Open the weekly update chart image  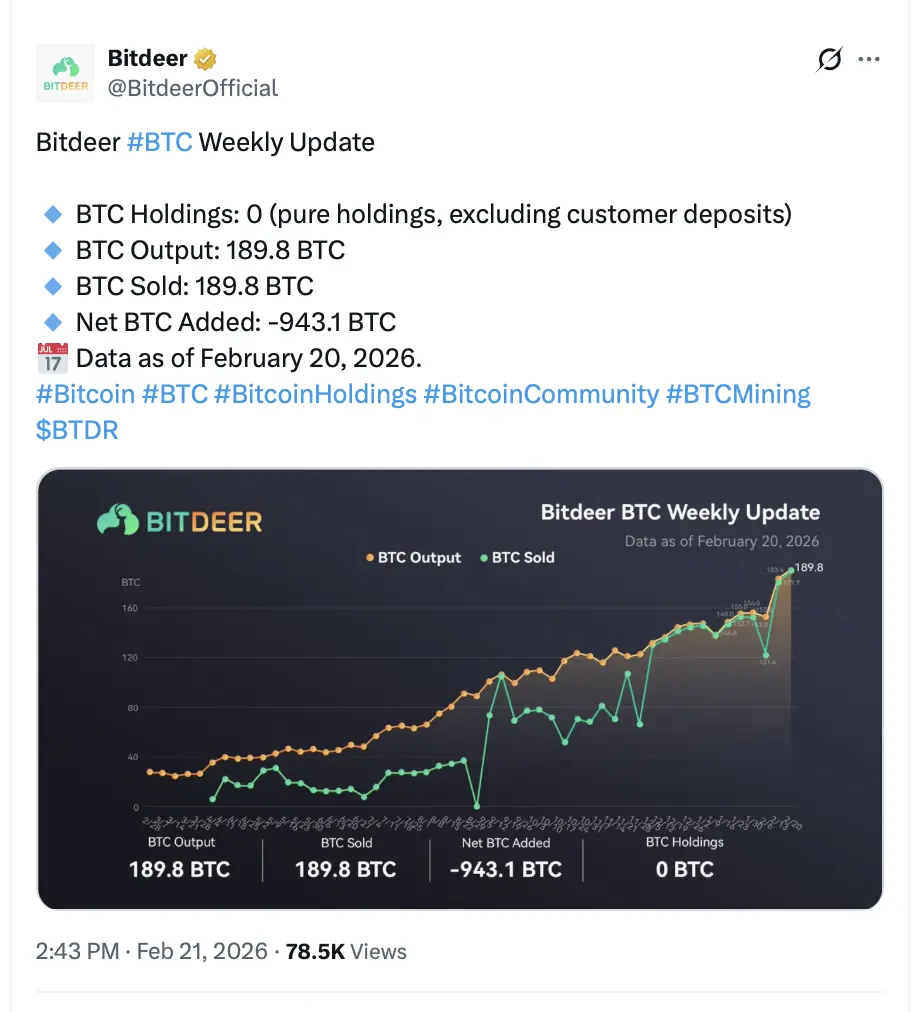(x=459, y=689)
